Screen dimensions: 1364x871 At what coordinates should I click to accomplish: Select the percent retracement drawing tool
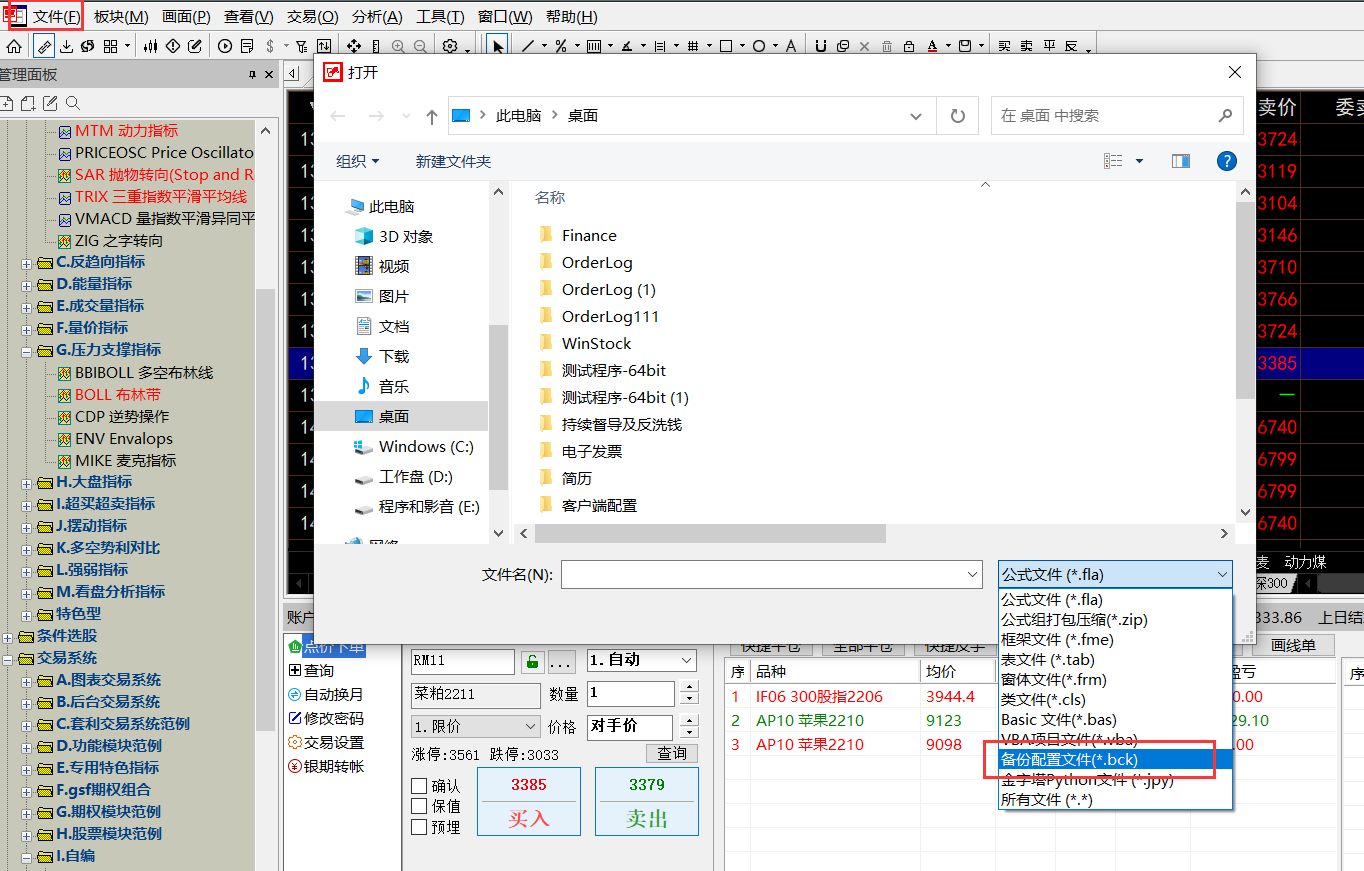tap(561, 46)
